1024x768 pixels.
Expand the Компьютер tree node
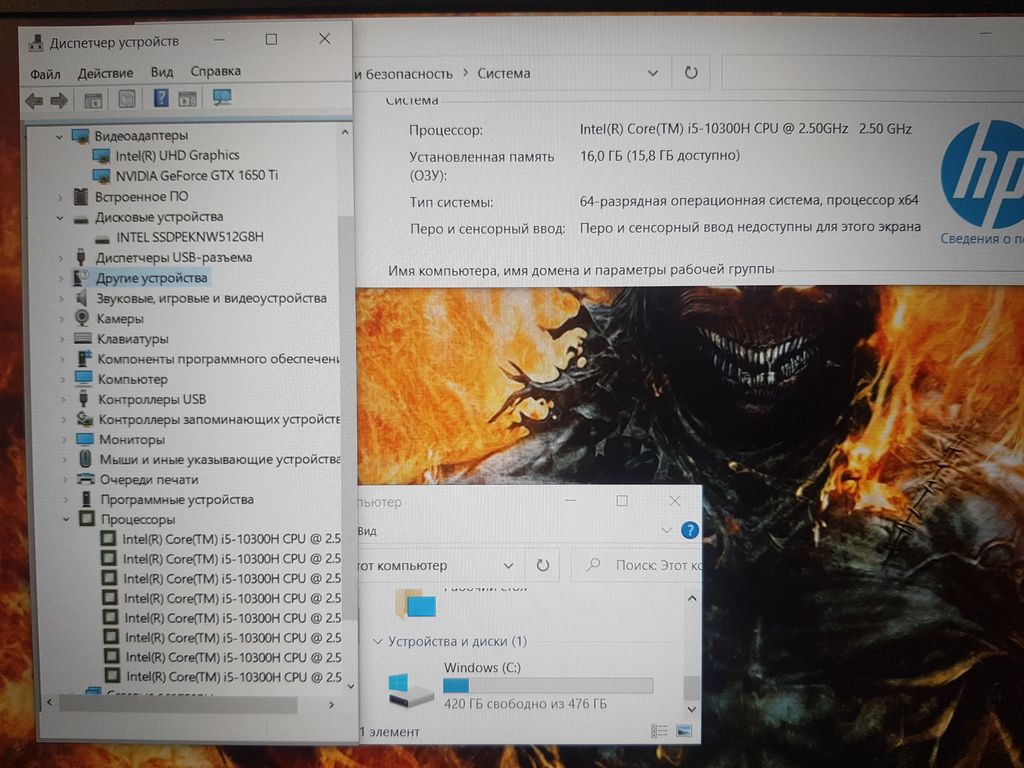click(63, 379)
